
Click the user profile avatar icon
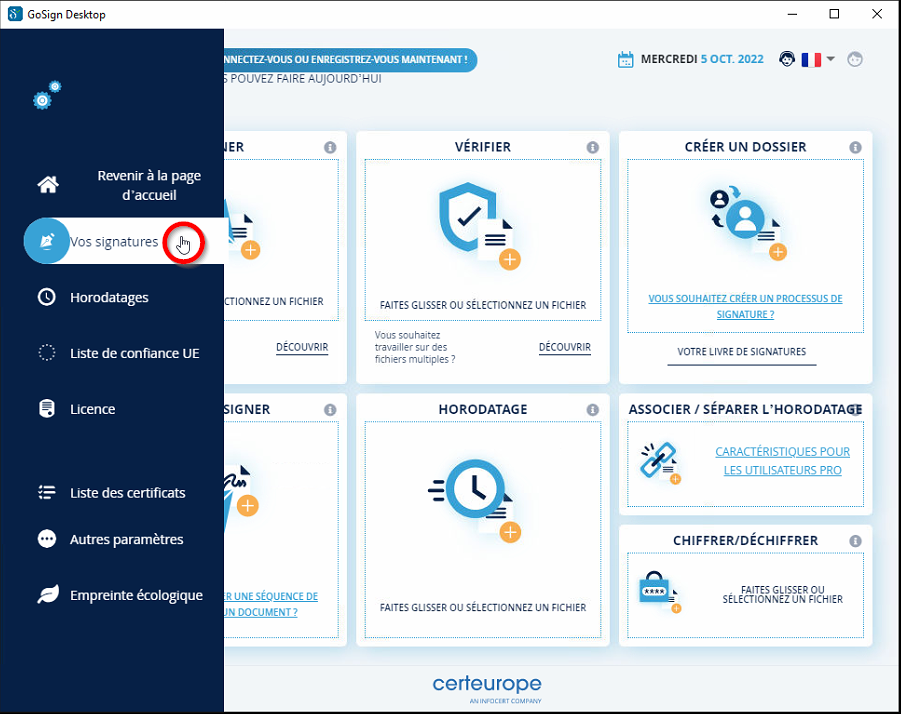point(855,59)
